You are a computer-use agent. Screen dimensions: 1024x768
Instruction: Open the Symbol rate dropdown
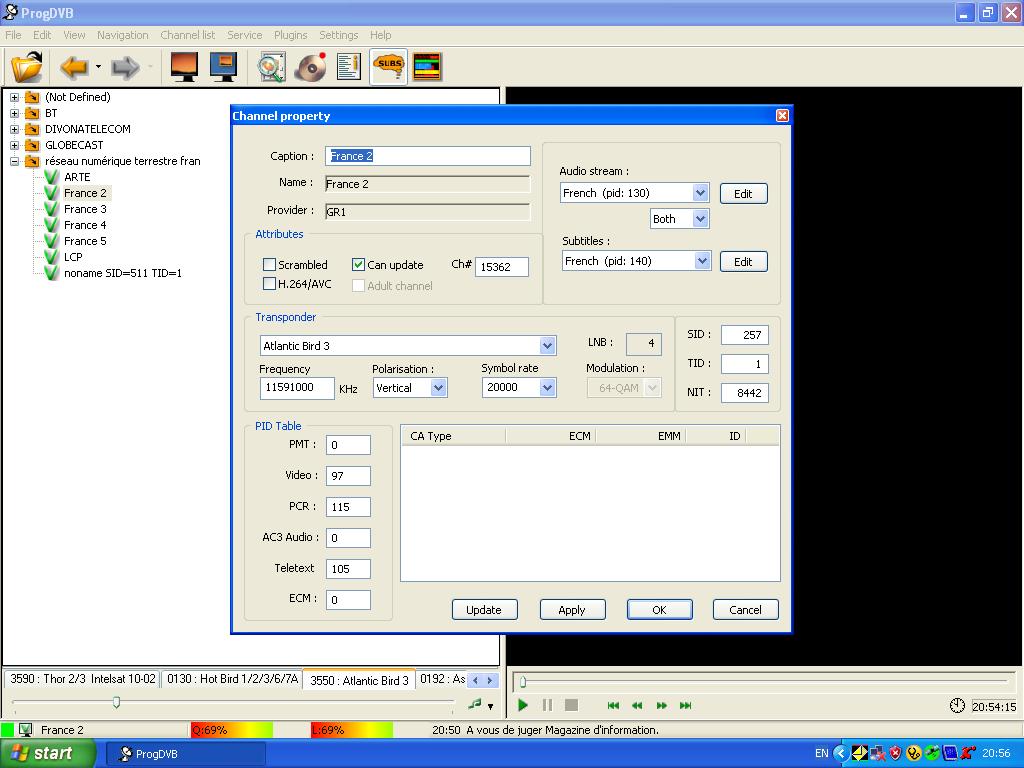547,387
